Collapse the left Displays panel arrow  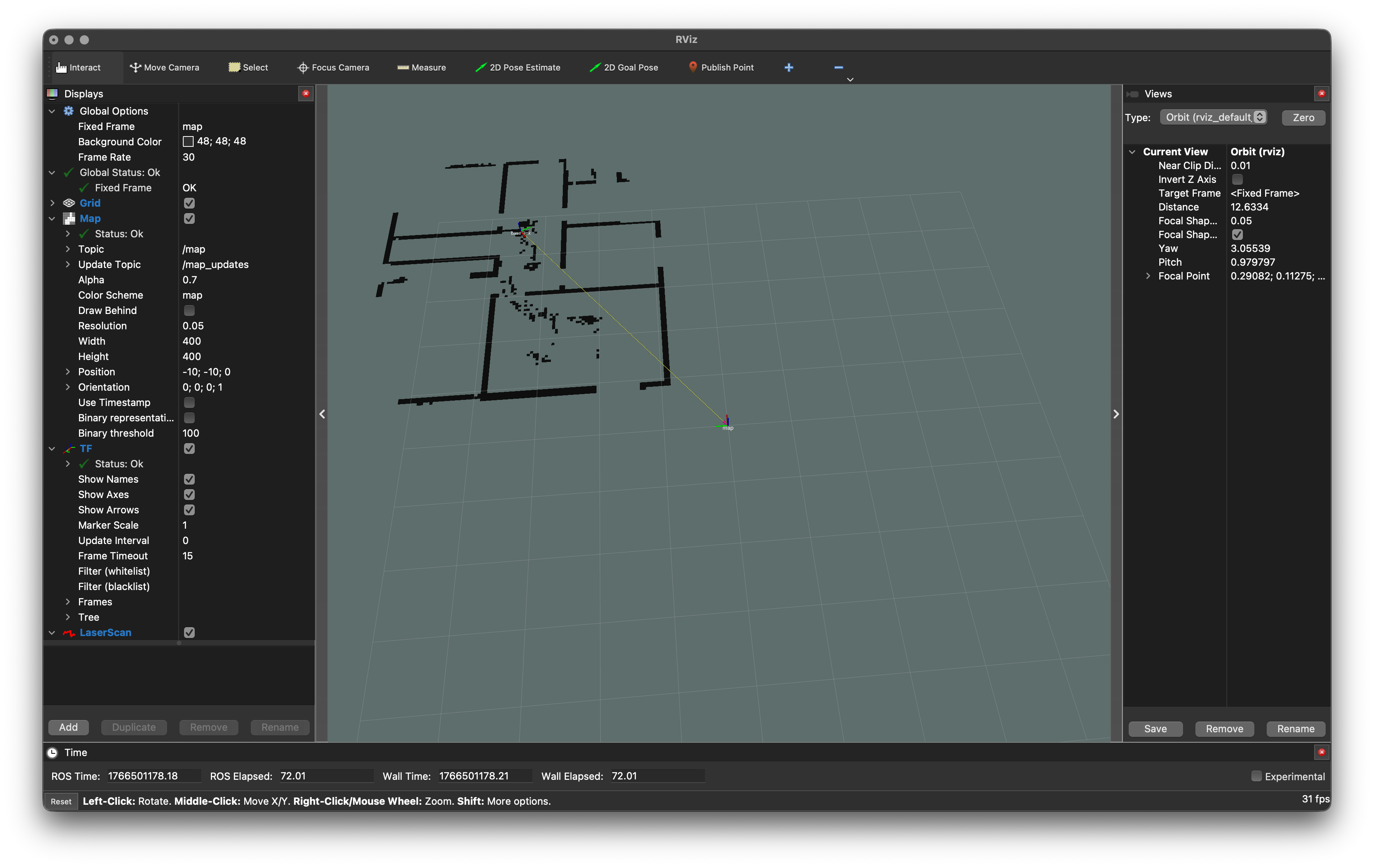click(x=322, y=414)
